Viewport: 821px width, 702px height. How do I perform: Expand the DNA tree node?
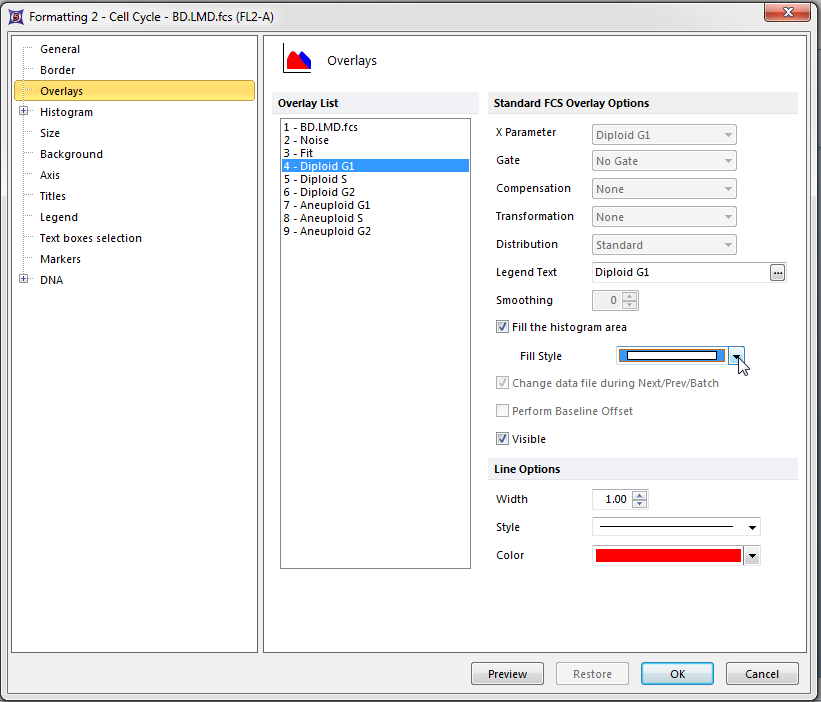[23, 280]
